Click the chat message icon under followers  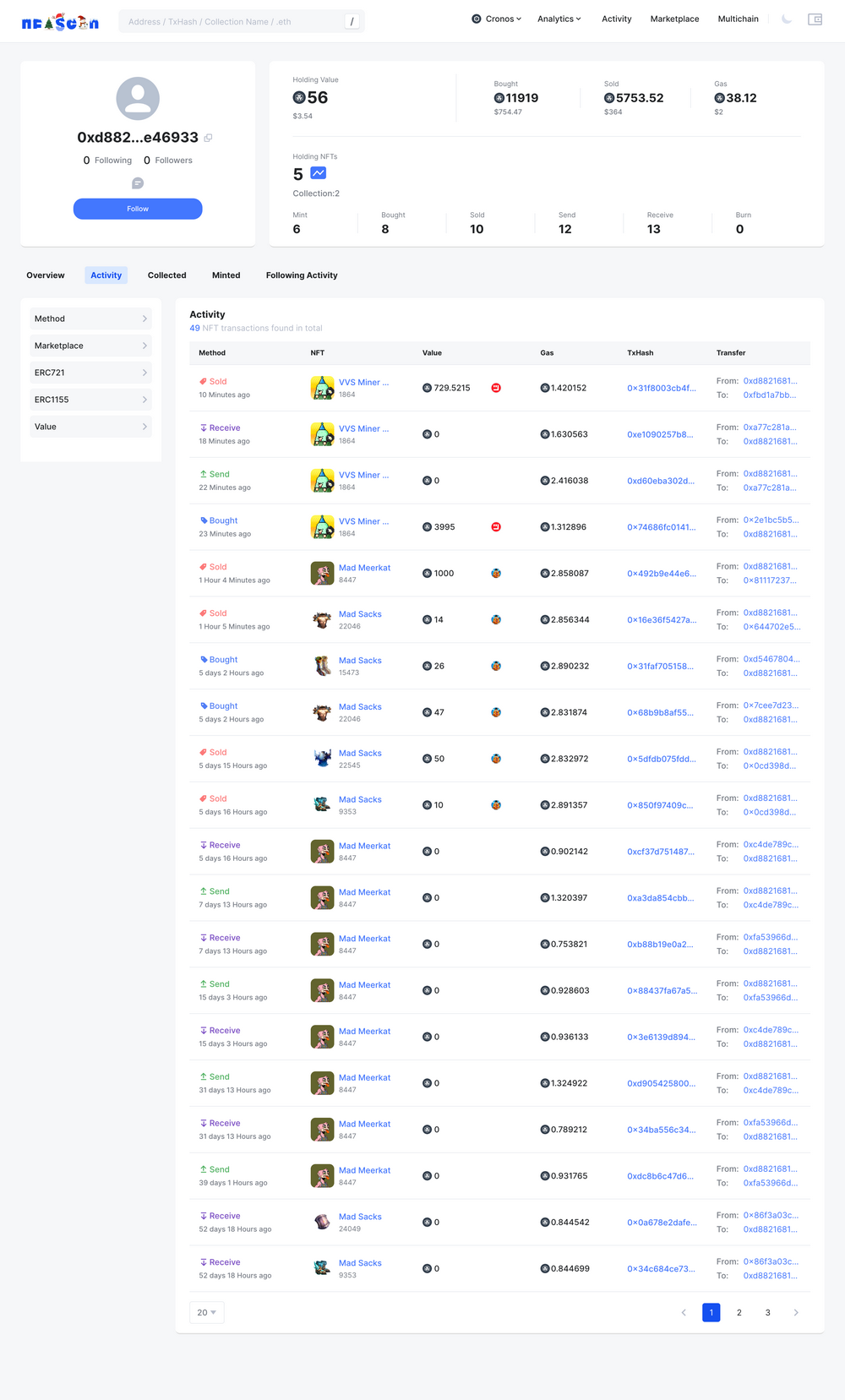[138, 183]
